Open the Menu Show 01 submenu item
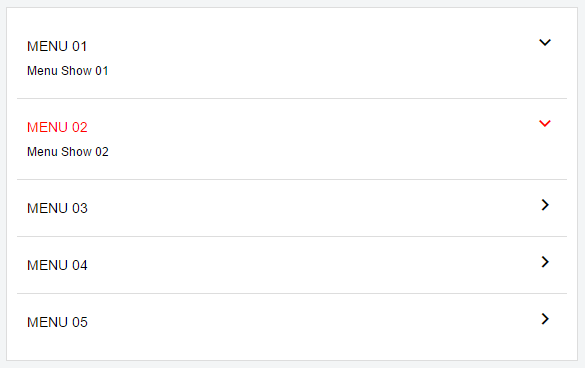The height and width of the screenshot is (368, 585). pos(68,71)
